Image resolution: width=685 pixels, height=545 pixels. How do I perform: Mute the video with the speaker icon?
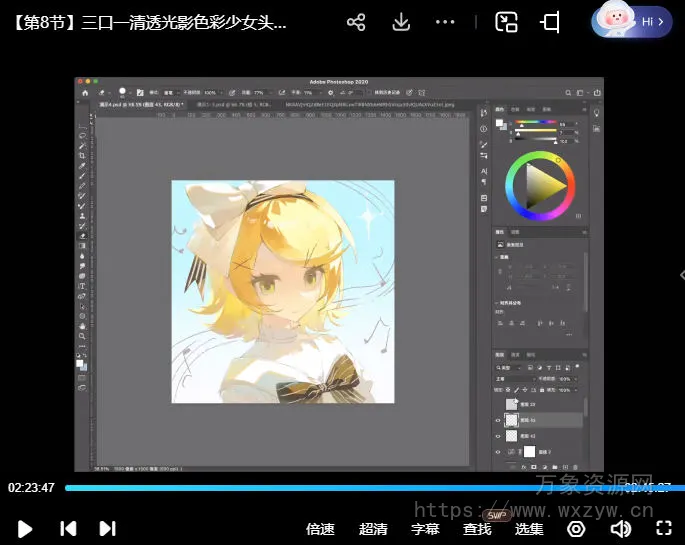click(621, 528)
